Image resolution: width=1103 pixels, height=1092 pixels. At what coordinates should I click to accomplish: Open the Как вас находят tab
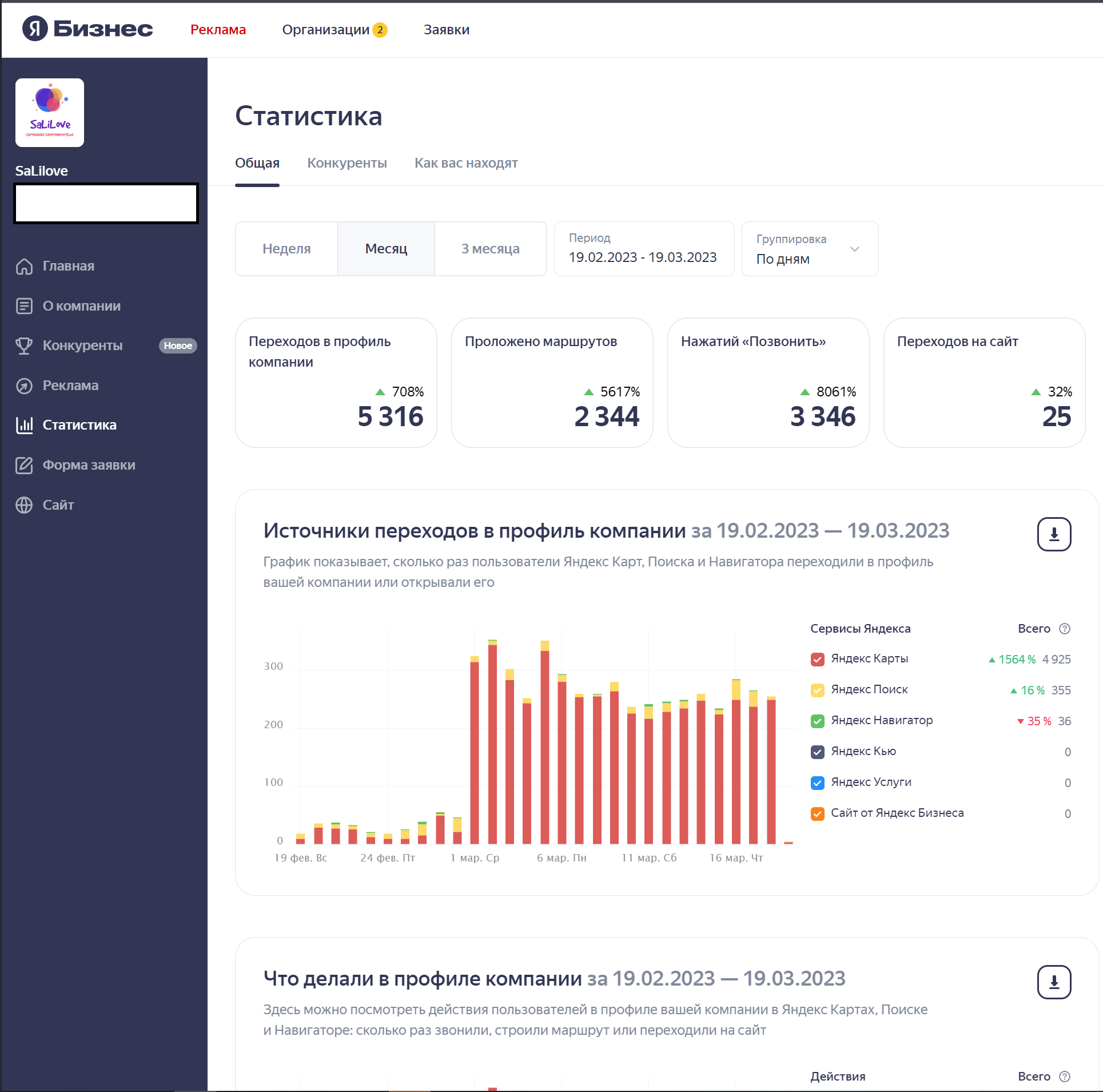click(x=465, y=163)
